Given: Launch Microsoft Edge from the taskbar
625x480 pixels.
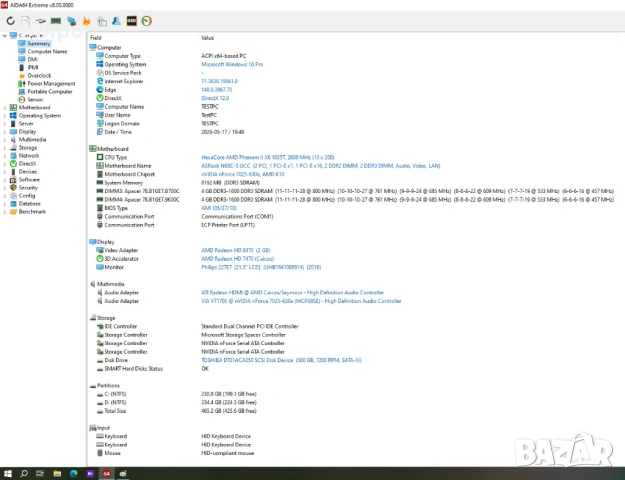Looking at the screenshot, I should (73, 473).
